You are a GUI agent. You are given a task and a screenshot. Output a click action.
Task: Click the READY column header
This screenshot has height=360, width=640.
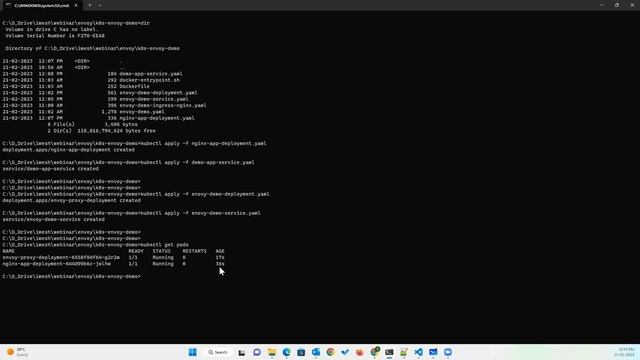136,251
